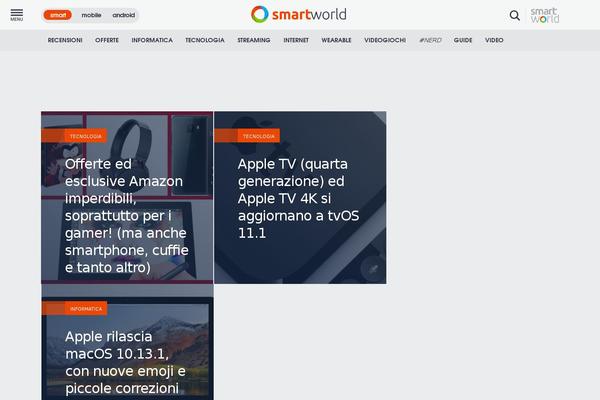The width and height of the screenshot is (600, 400).
Task: Open the Amazon offers article headline
Action: [x=127, y=216]
